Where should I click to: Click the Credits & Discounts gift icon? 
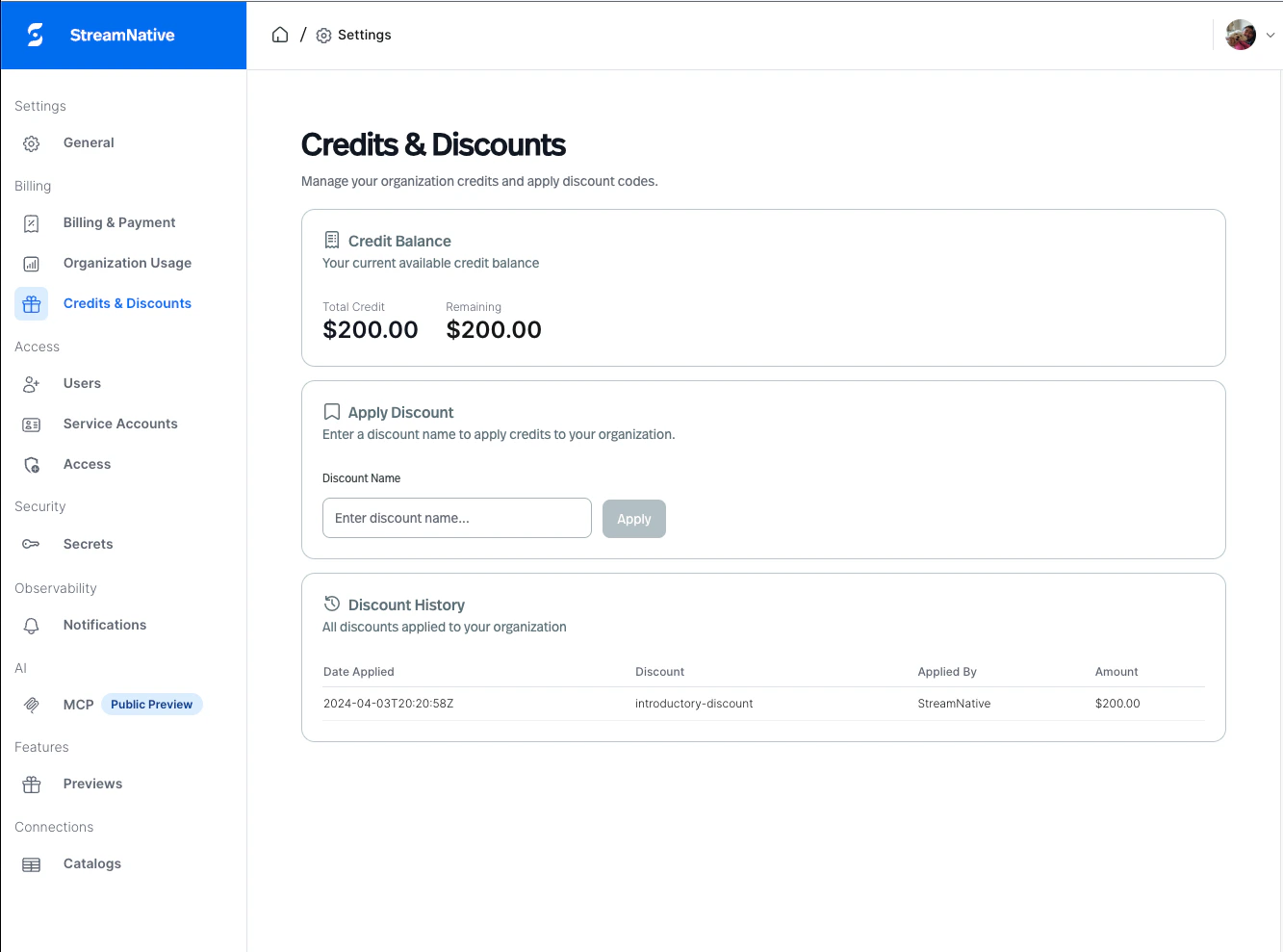[x=31, y=303]
